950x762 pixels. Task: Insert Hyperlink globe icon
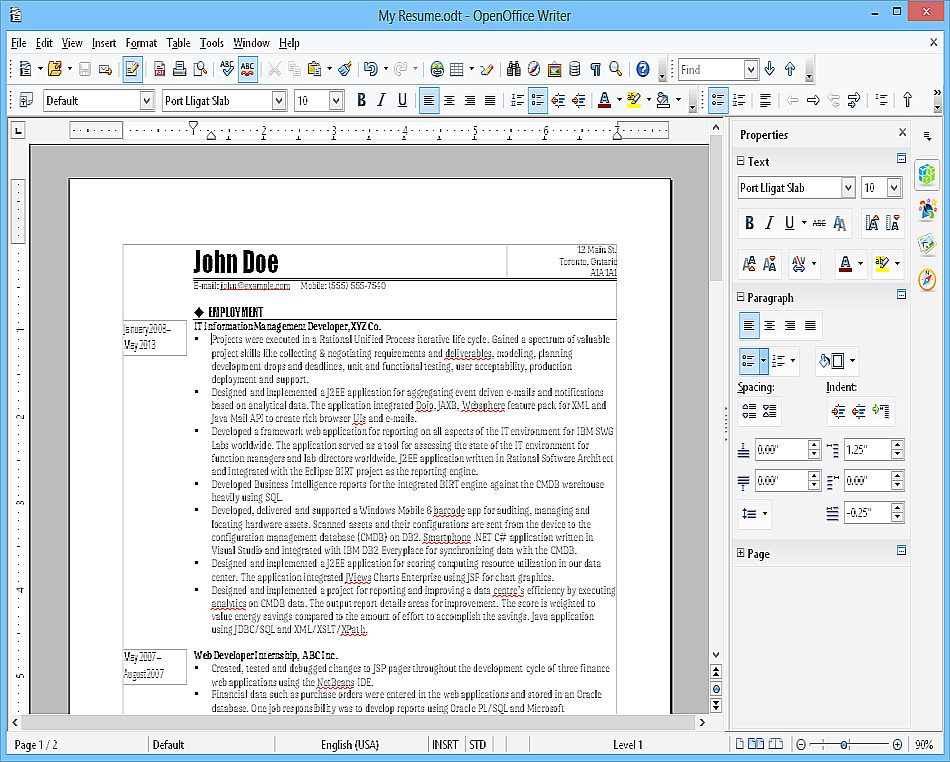(437, 69)
